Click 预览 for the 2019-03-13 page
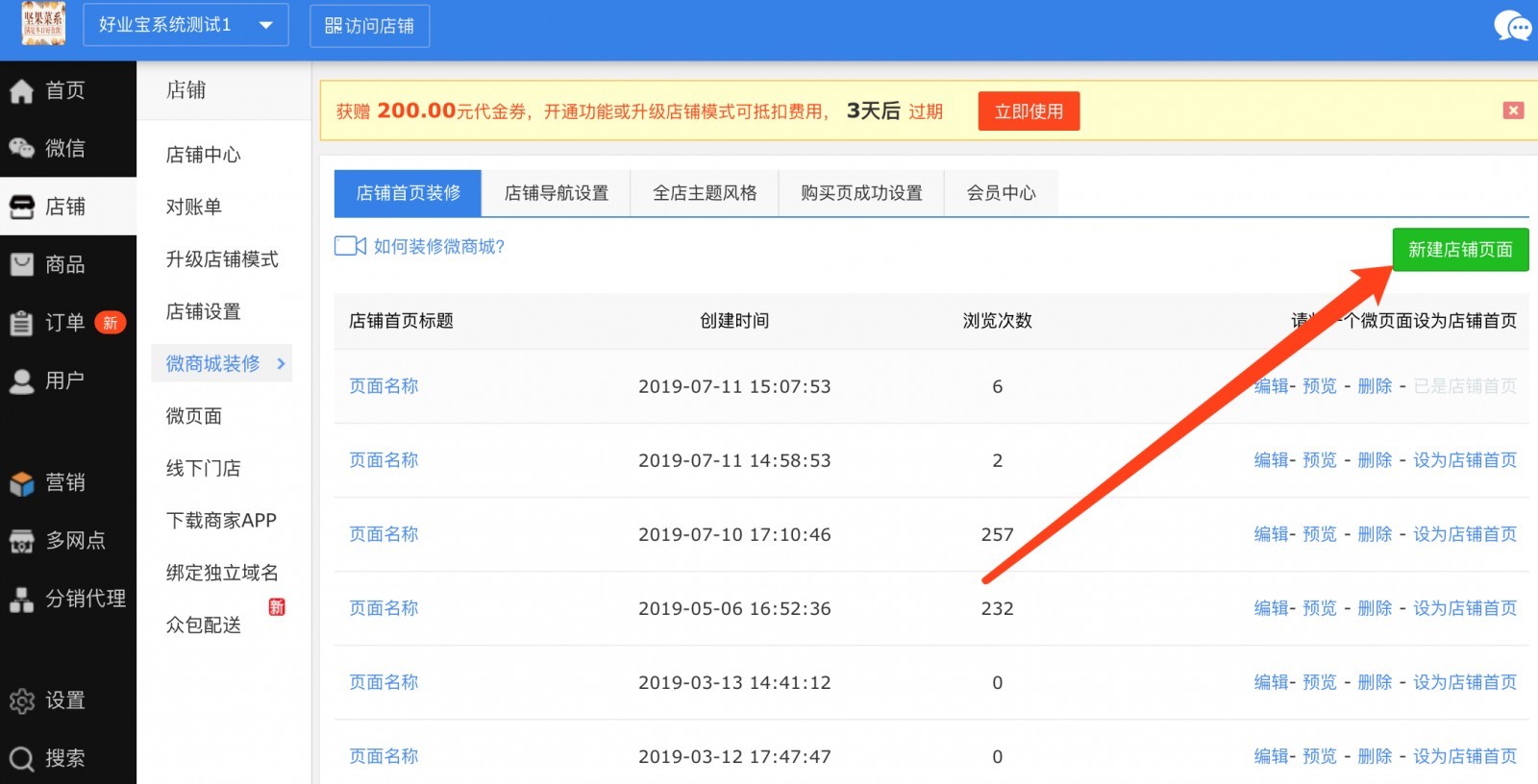This screenshot has width=1538, height=784. [1320, 682]
